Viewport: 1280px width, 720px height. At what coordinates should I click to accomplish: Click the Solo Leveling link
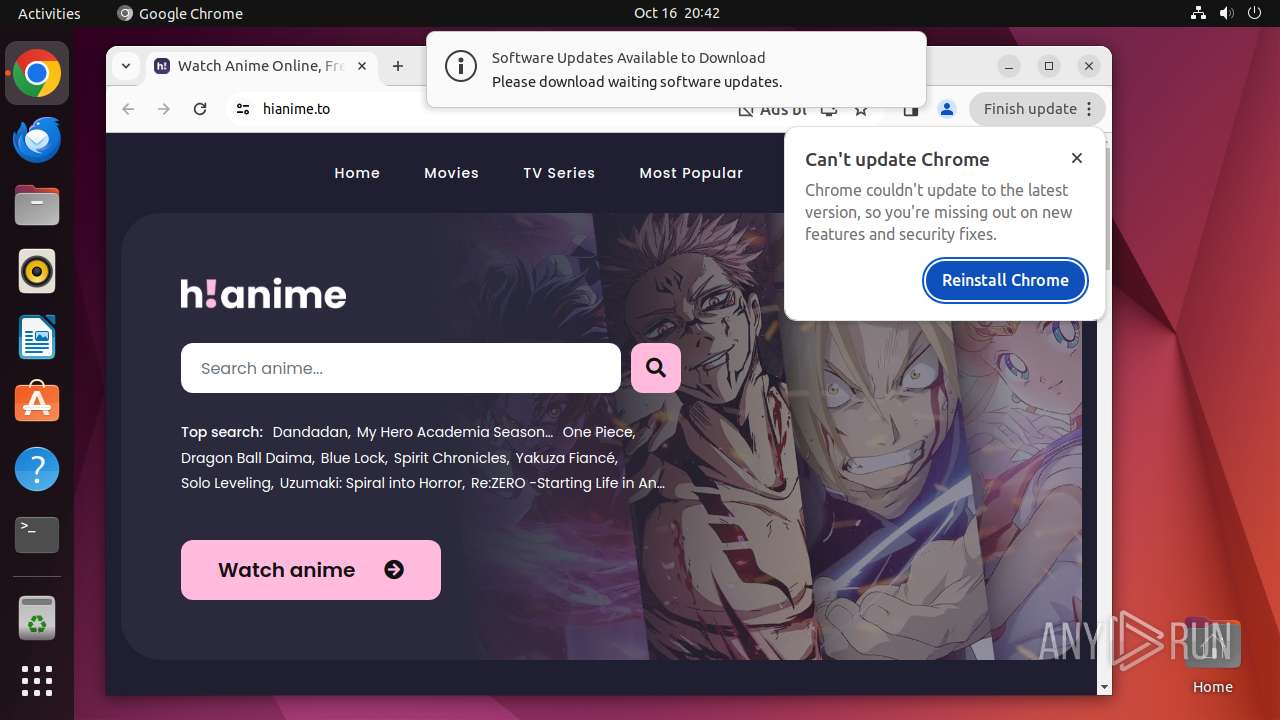pos(227,483)
